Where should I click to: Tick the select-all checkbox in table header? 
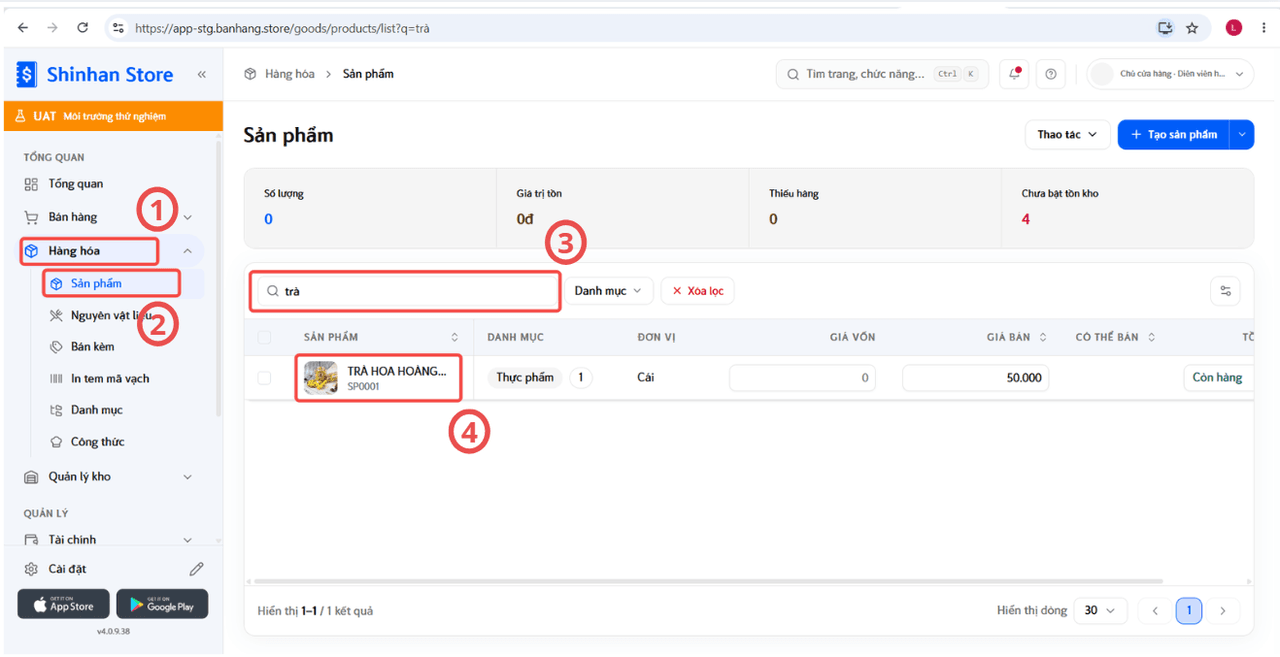(264, 337)
